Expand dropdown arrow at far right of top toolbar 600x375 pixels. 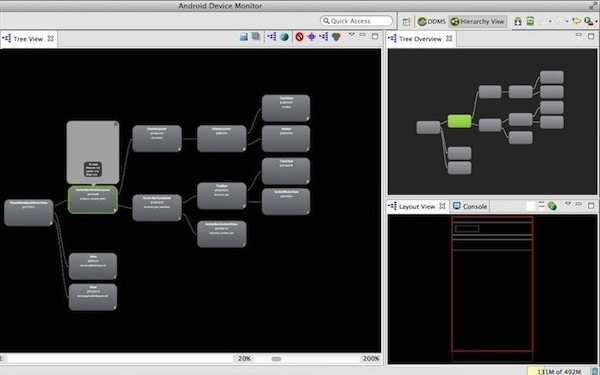tap(597, 22)
